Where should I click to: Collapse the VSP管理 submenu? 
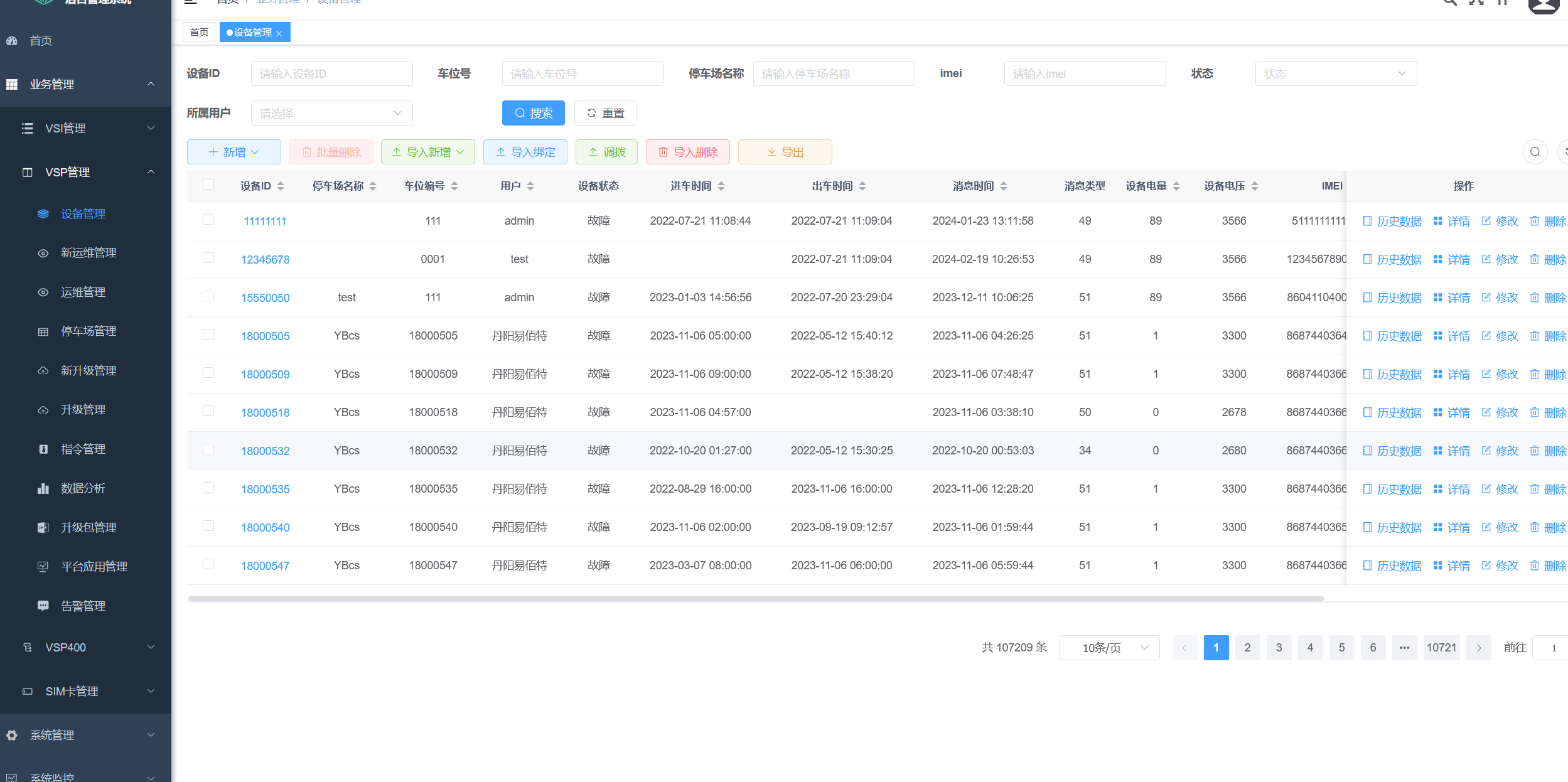85,172
